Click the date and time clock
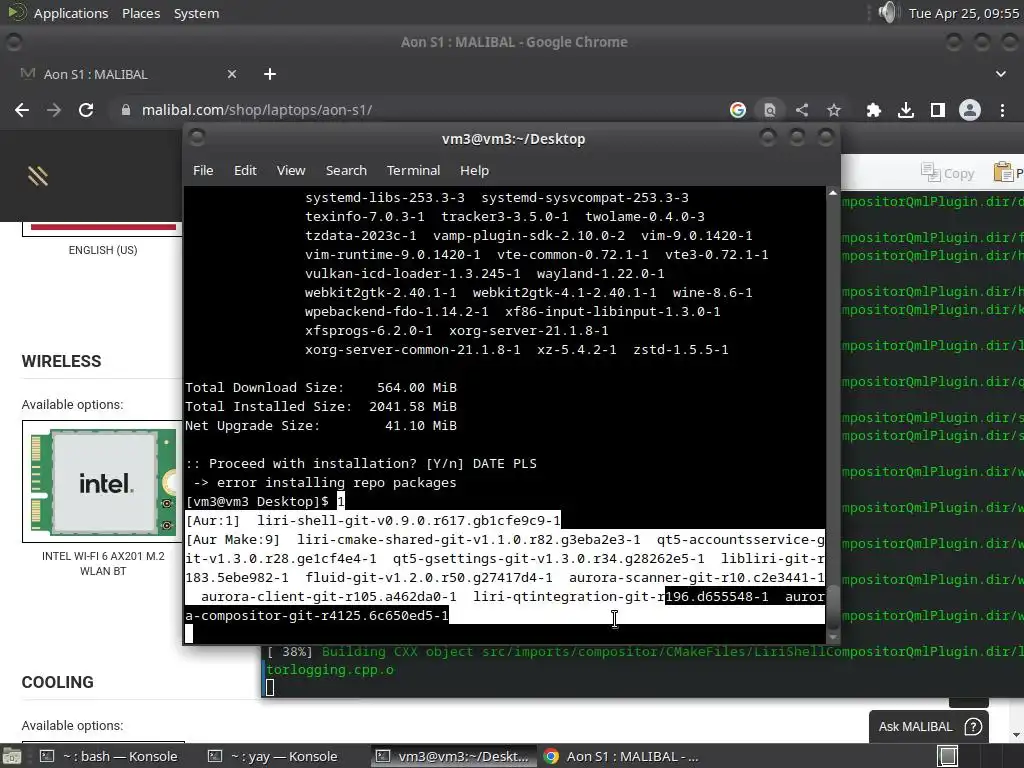Image resolution: width=1024 pixels, height=768 pixels. click(x=963, y=13)
